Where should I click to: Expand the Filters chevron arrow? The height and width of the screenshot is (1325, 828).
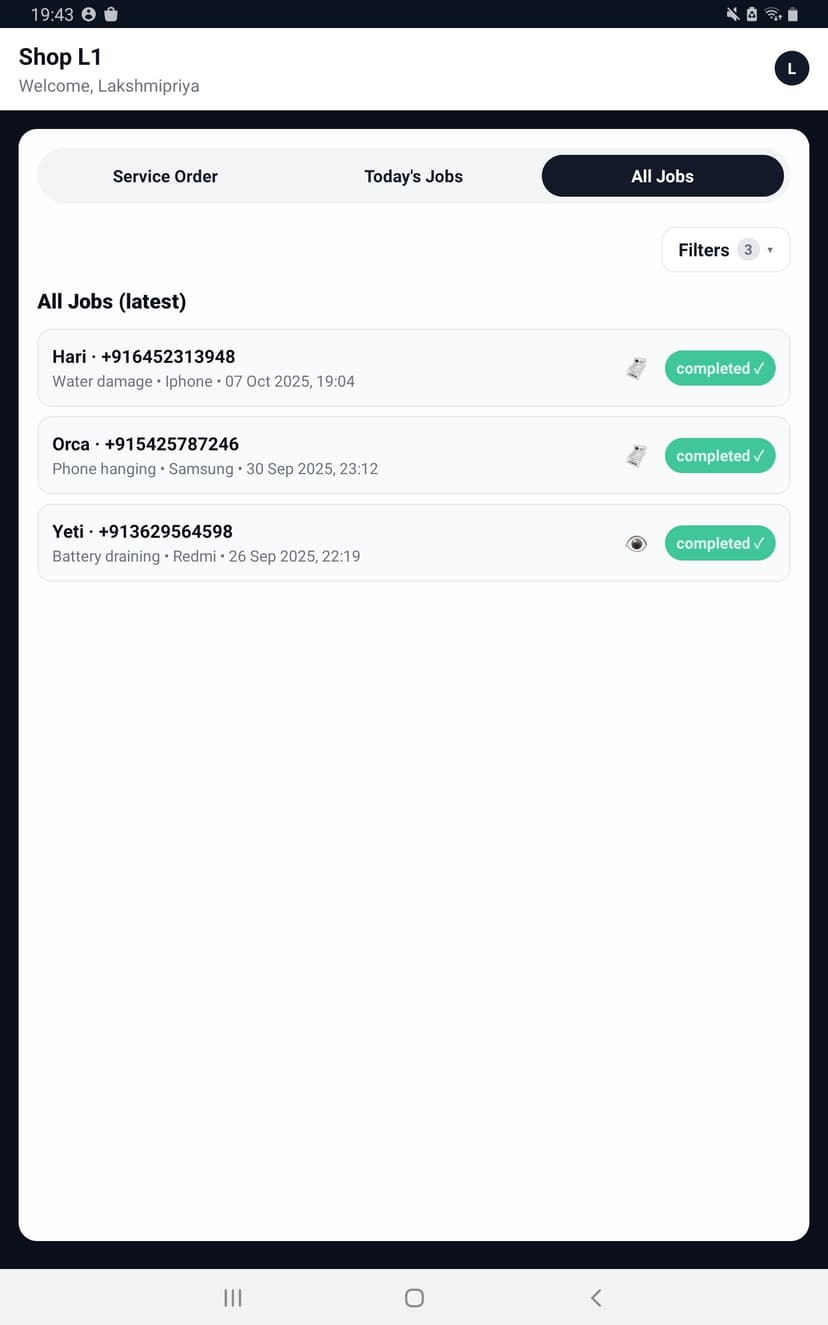coord(771,249)
